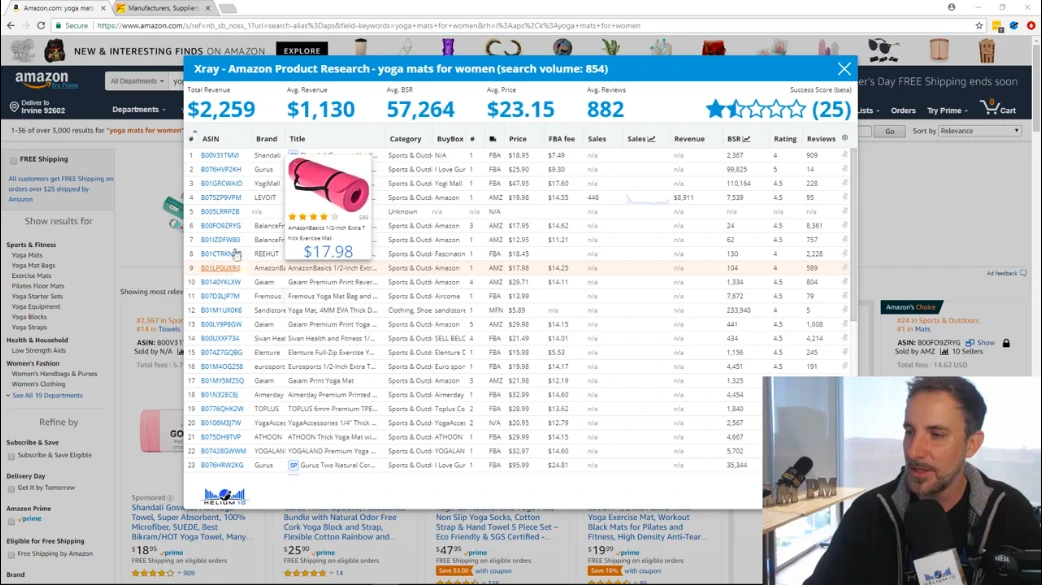Expand See All 19 Departments
The width and height of the screenshot is (1042, 585).
pyautogui.click(x=45, y=396)
